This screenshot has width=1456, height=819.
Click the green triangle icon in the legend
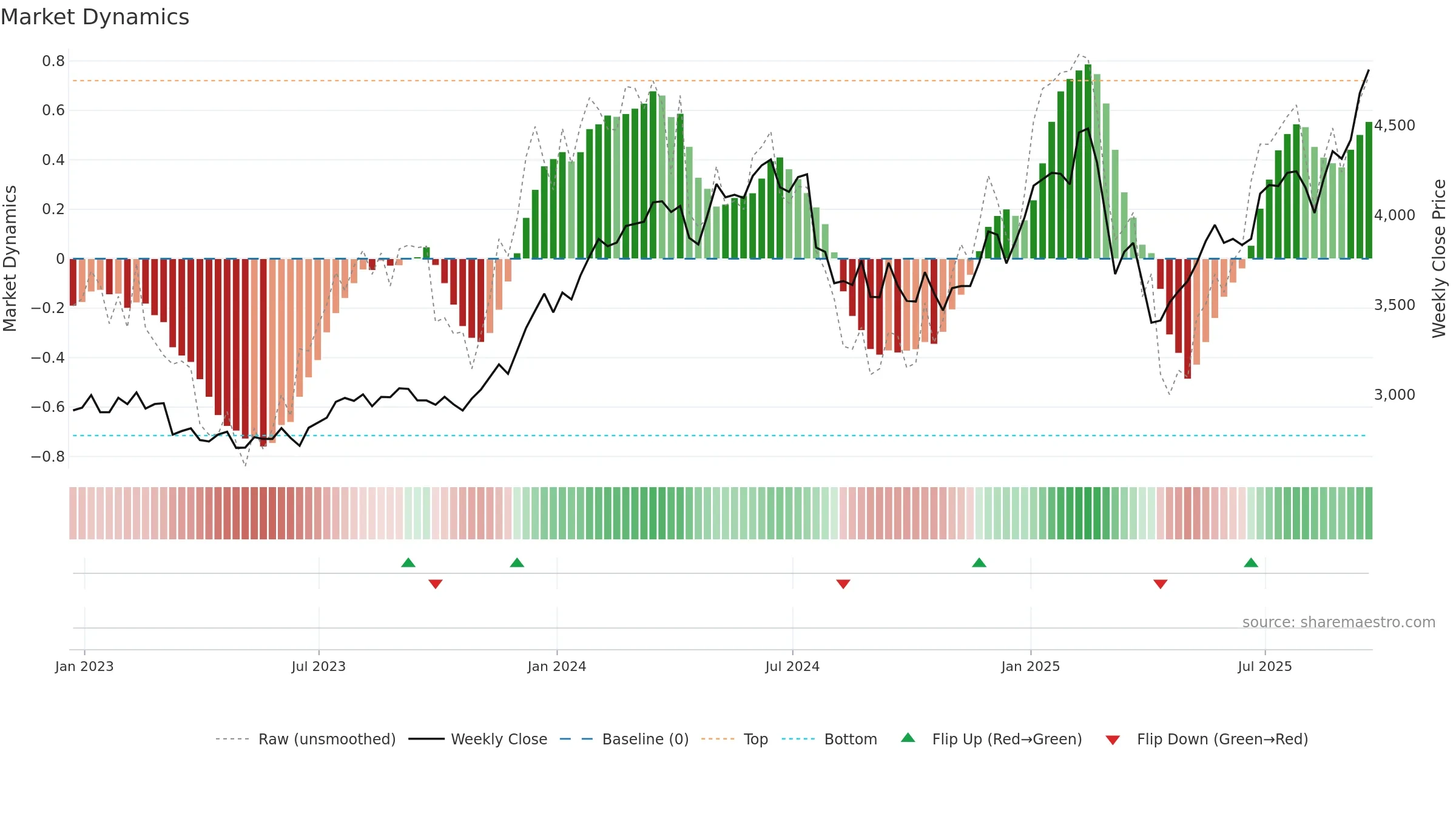click(x=908, y=738)
